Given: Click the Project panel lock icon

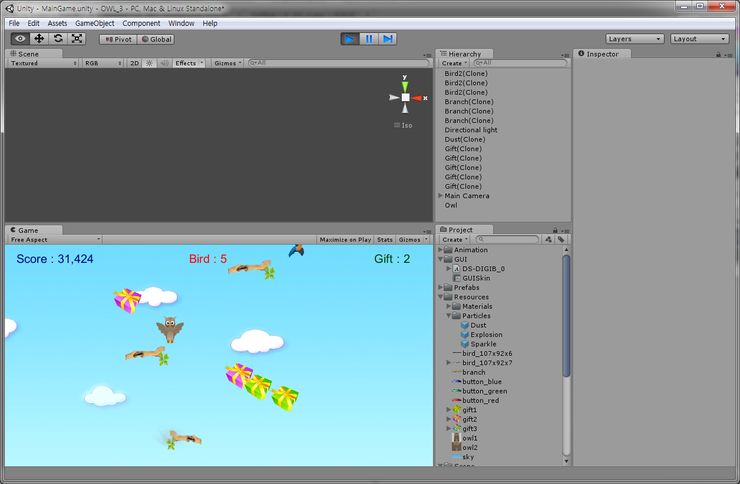Looking at the screenshot, I should 555,230.
